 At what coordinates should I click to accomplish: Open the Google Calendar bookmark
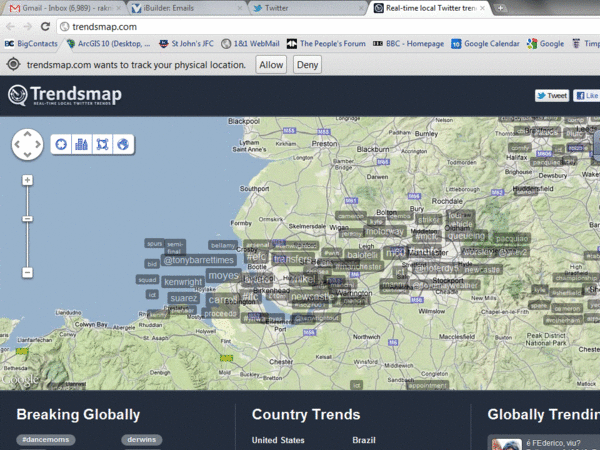tap(485, 44)
